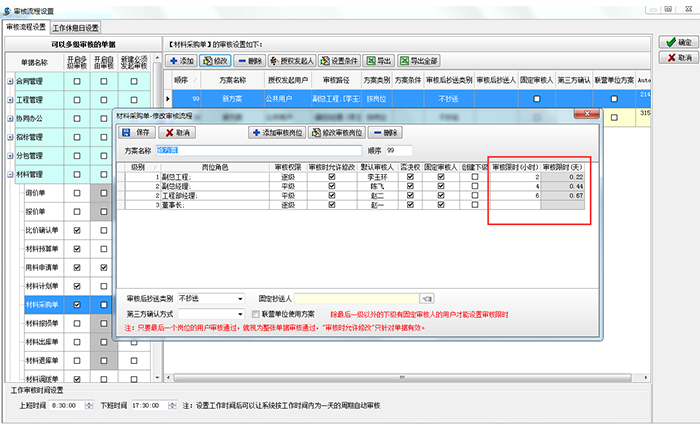This screenshot has height=430, width=700.
Task: Click the 删除 button in the dialog
Action: point(385,132)
